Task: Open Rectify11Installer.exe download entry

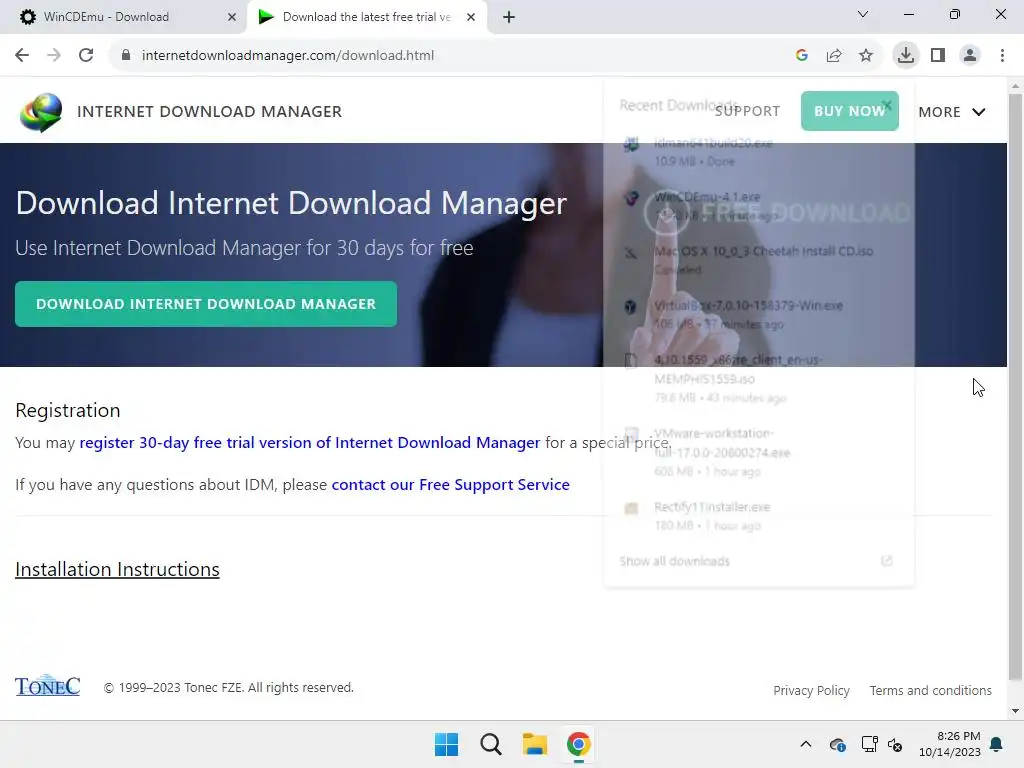Action: [758, 516]
